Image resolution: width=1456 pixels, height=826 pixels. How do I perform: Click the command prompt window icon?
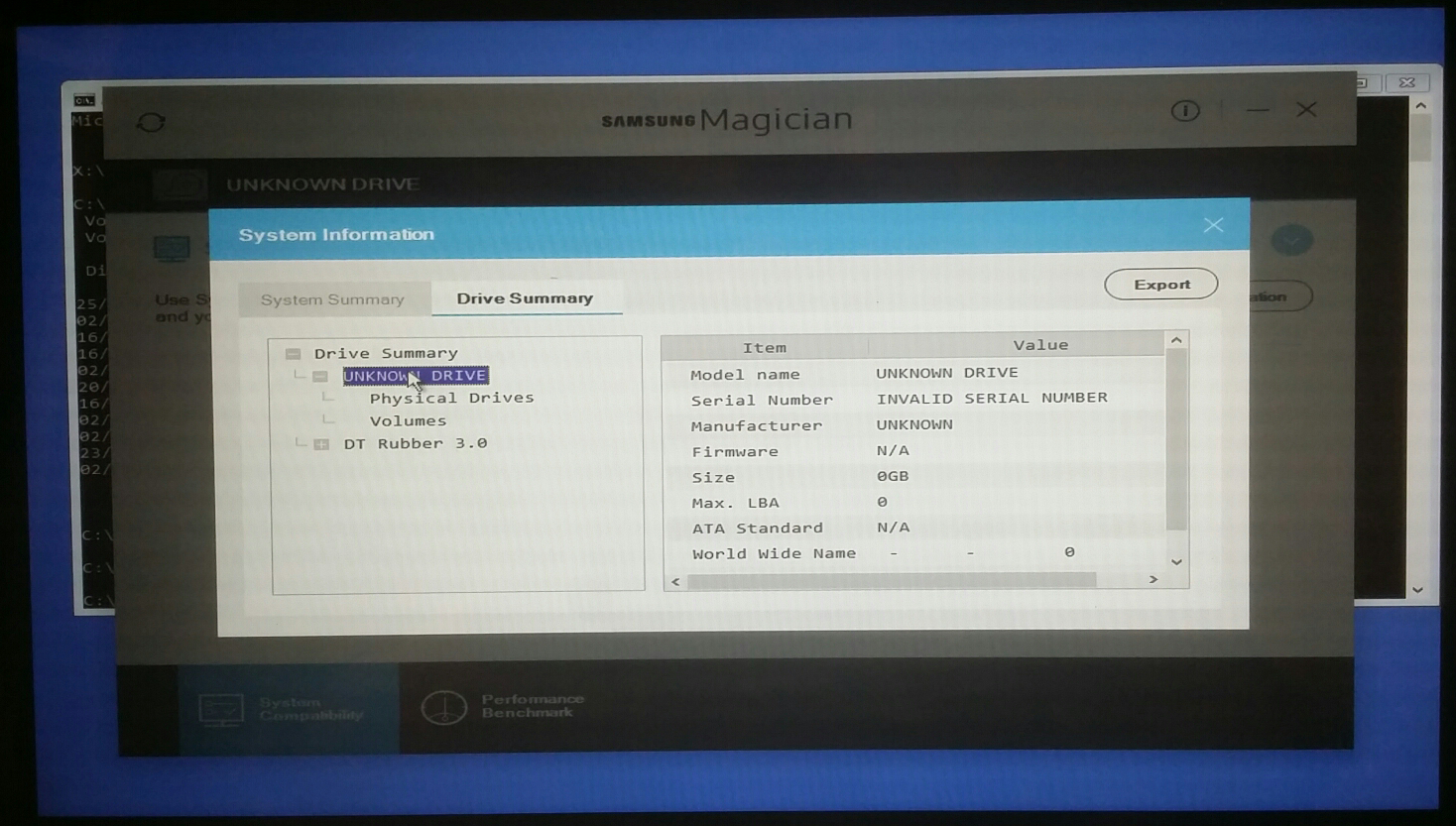[84, 100]
